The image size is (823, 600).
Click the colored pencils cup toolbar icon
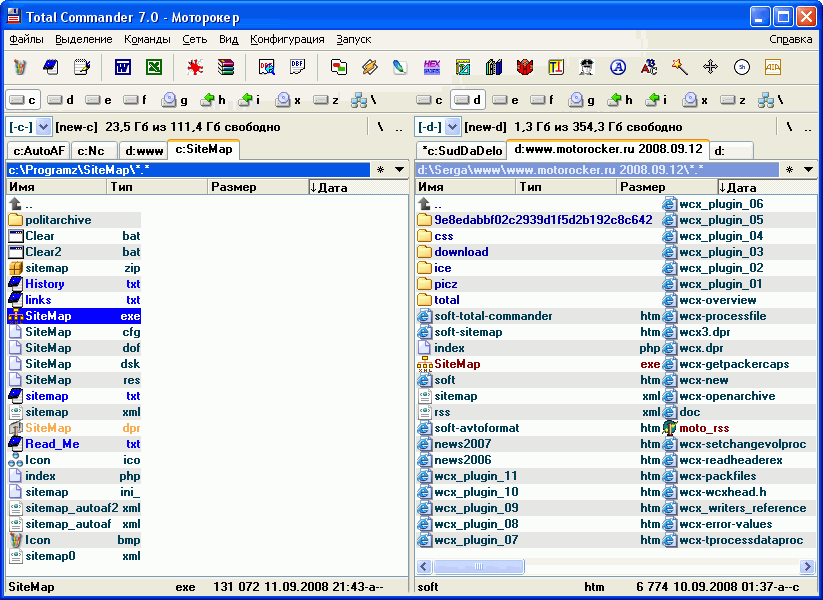pyautogui.click(x=20, y=67)
